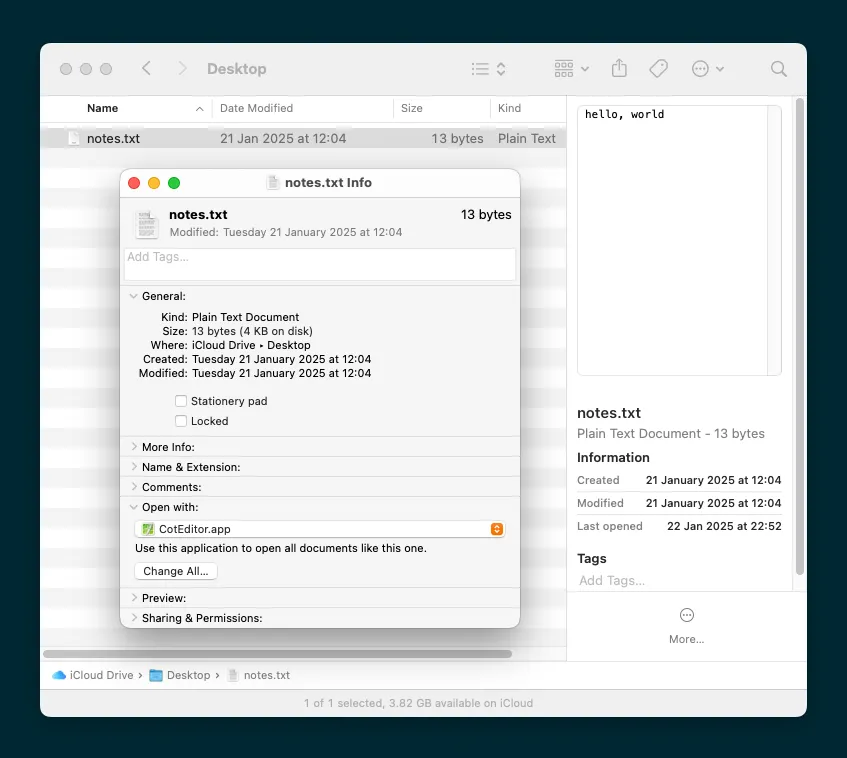Open the Share icon in the toolbar
Viewport: 847px width, 758px height.
coord(619,68)
